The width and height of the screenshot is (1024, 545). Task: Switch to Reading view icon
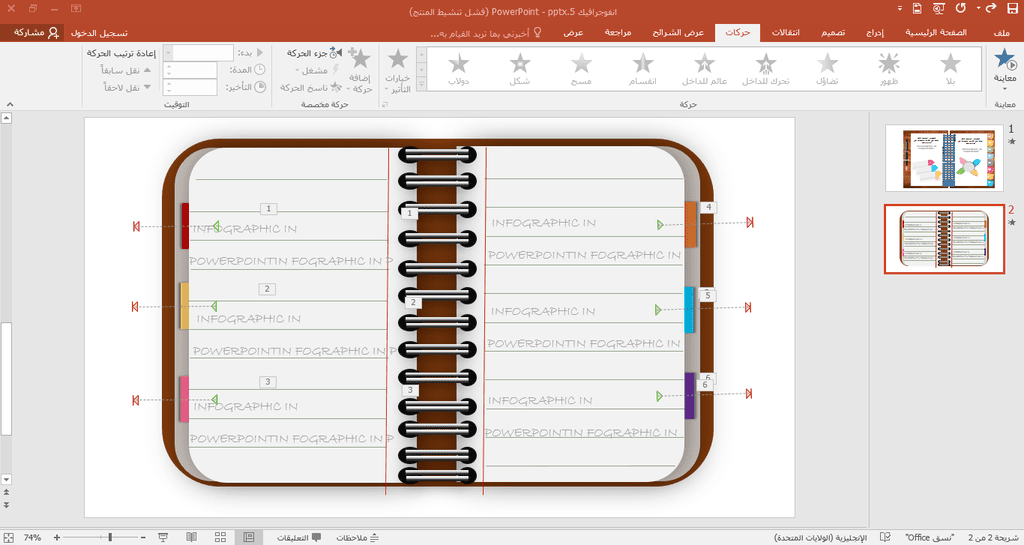coord(191,537)
